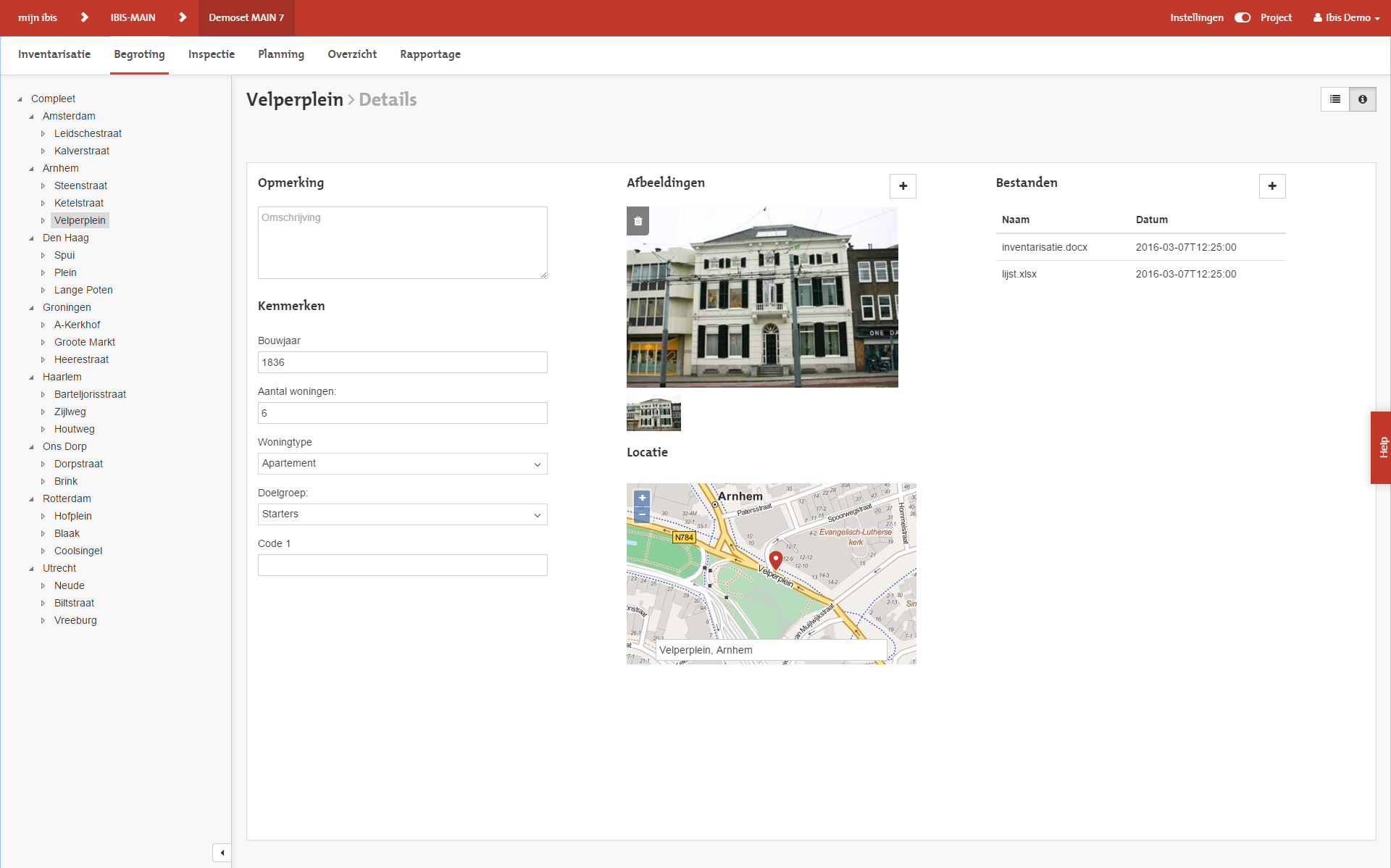Collapse the Amsterdam tree node
The image size is (1391, 868).
click(31, 117)
